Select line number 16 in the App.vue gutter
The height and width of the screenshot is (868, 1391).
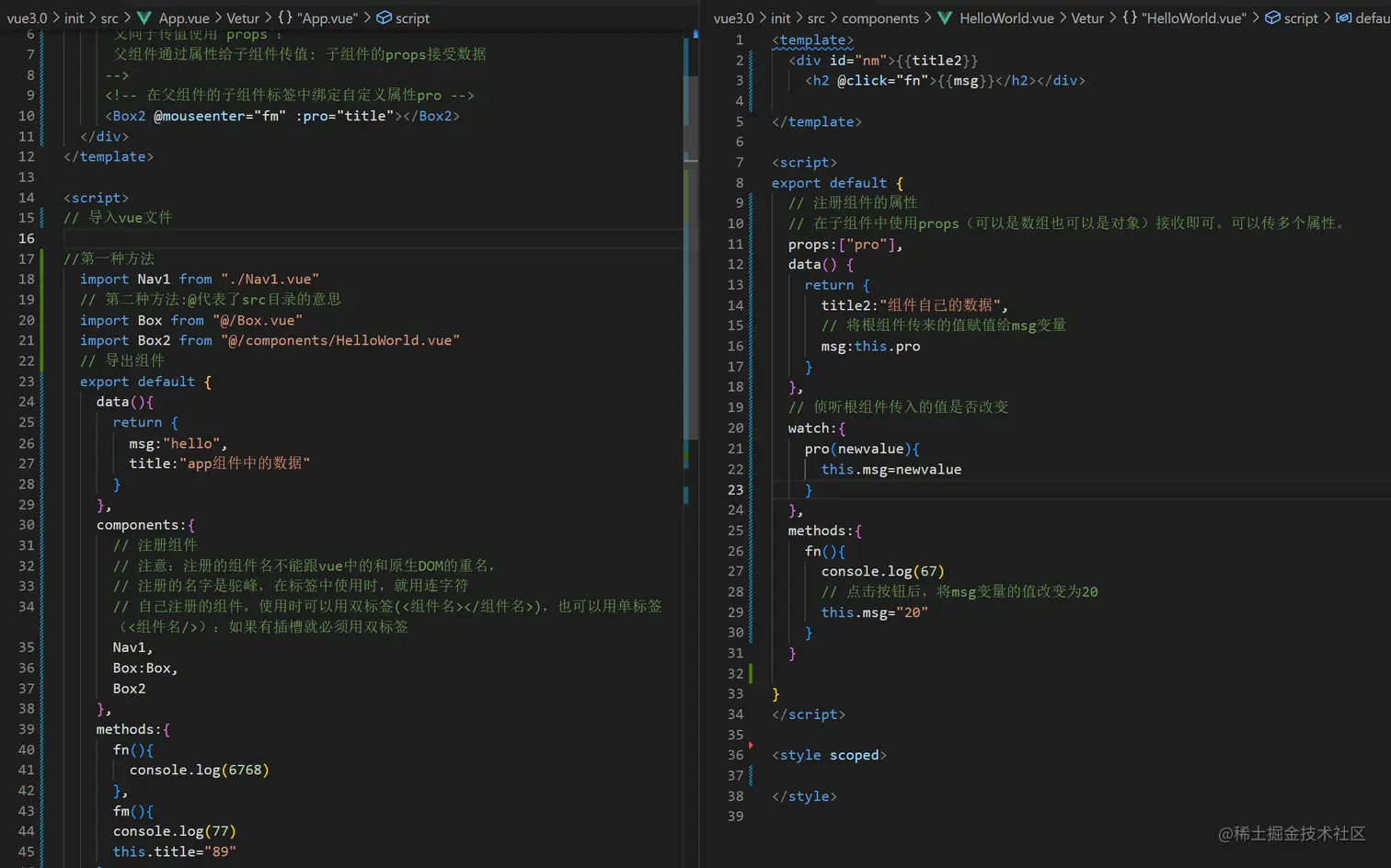coord(26,238)
